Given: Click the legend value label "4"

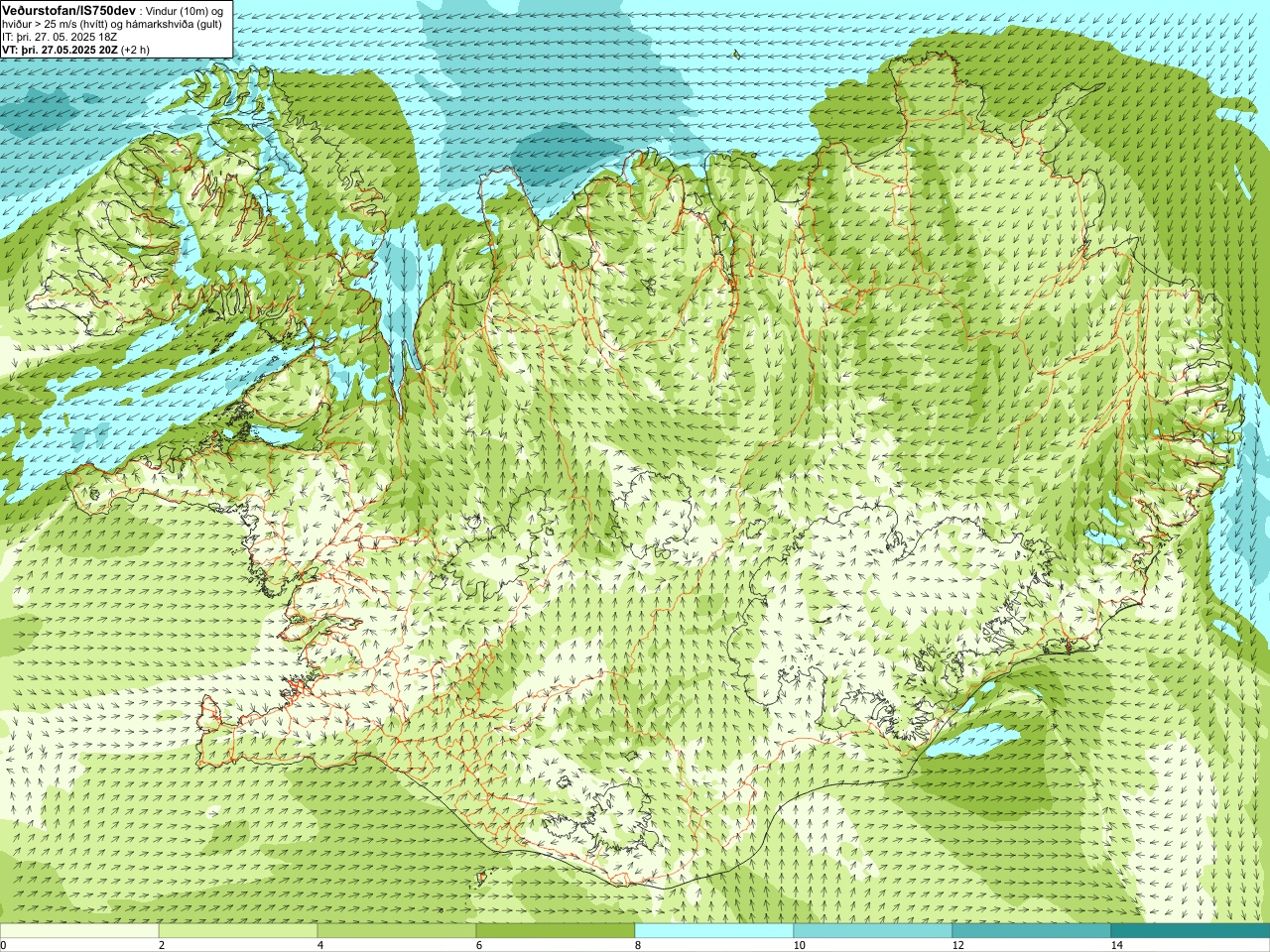Looking at the screenshot, I should coord(320,945).
